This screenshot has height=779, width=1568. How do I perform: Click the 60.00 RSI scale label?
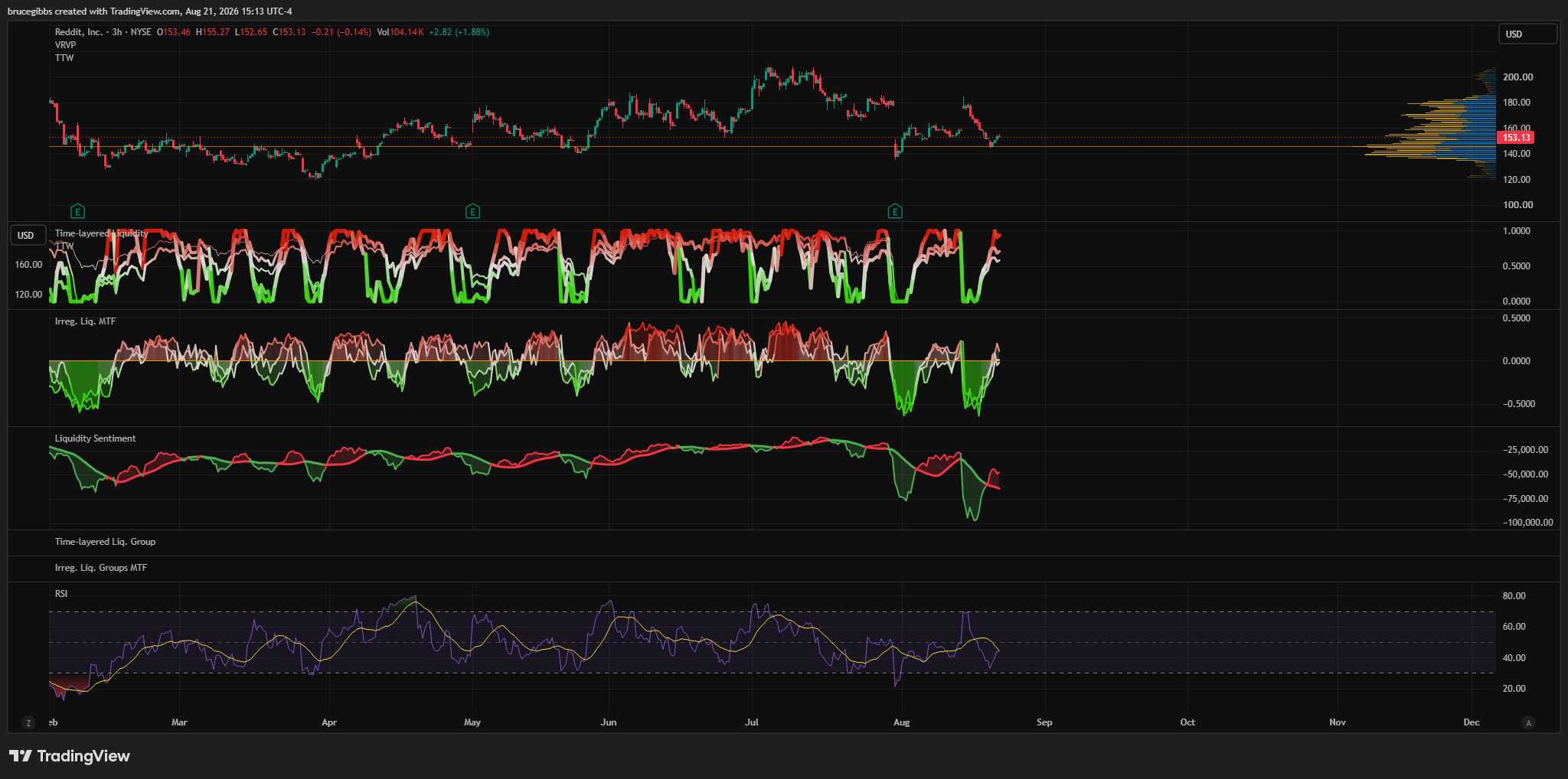(1514, 627)
